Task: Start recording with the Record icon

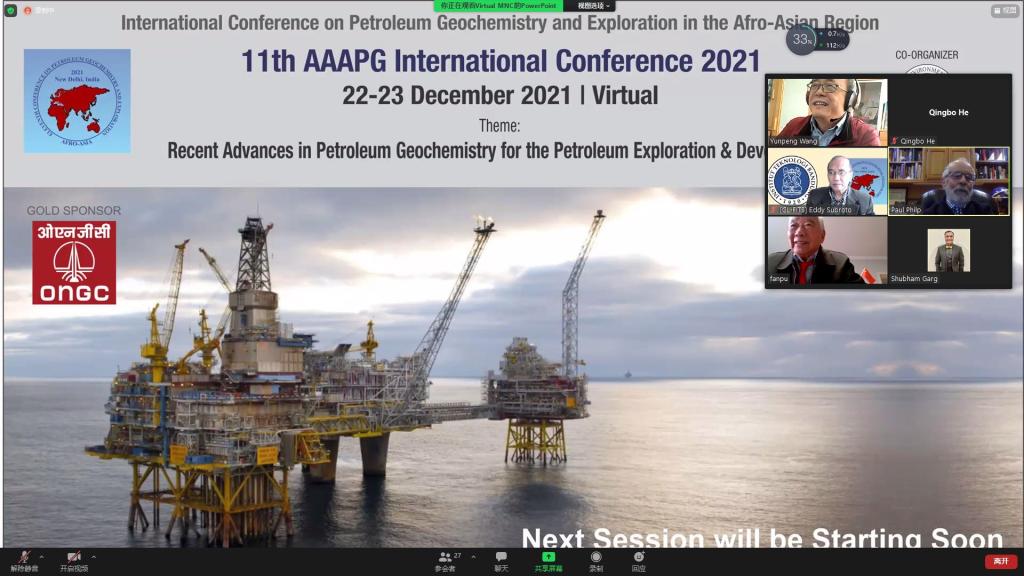Action: click(x=596, y=559)
